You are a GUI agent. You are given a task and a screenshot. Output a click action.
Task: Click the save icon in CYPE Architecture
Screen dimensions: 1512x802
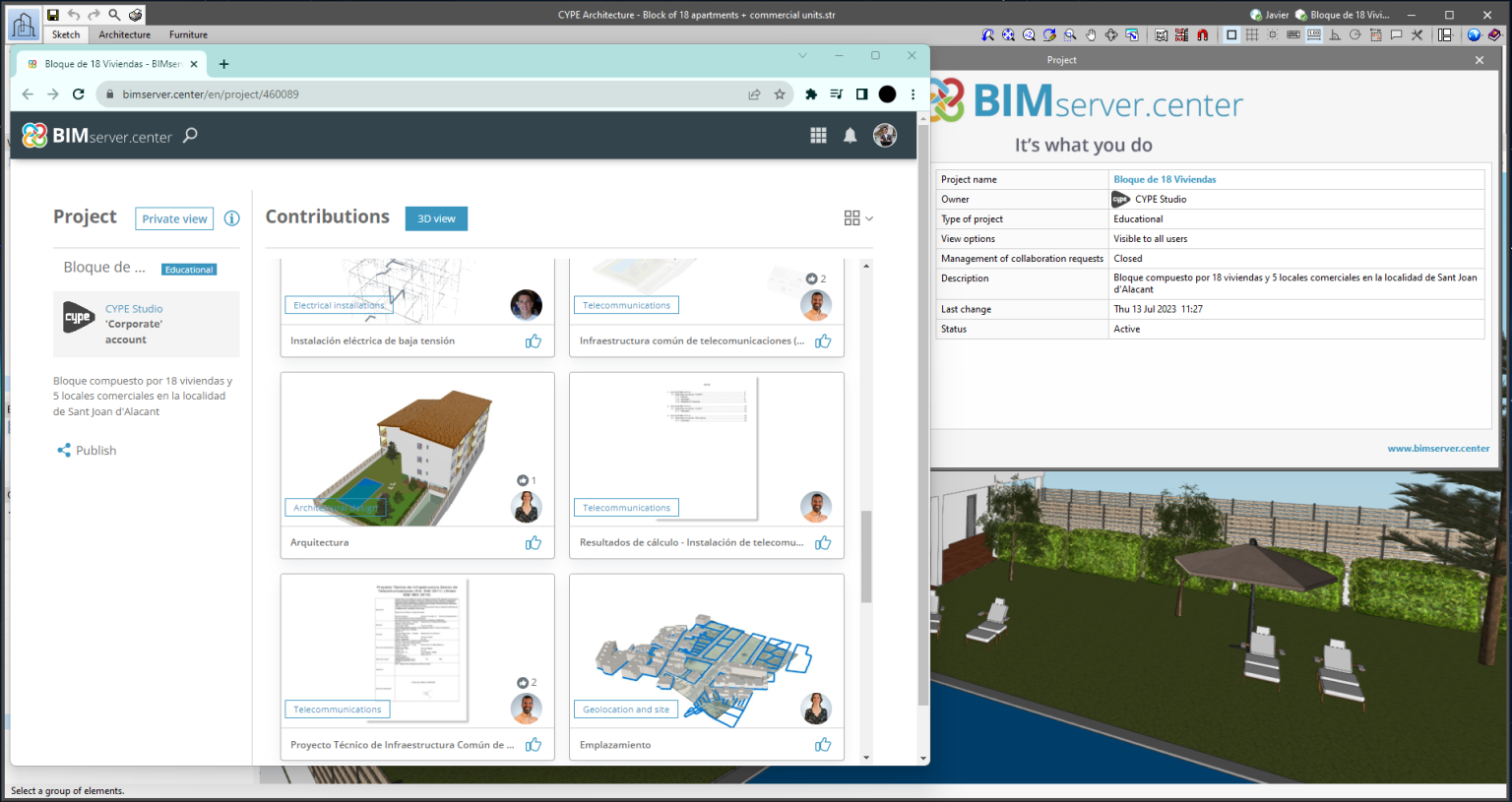pyautogui.click(x=53, y=15)
